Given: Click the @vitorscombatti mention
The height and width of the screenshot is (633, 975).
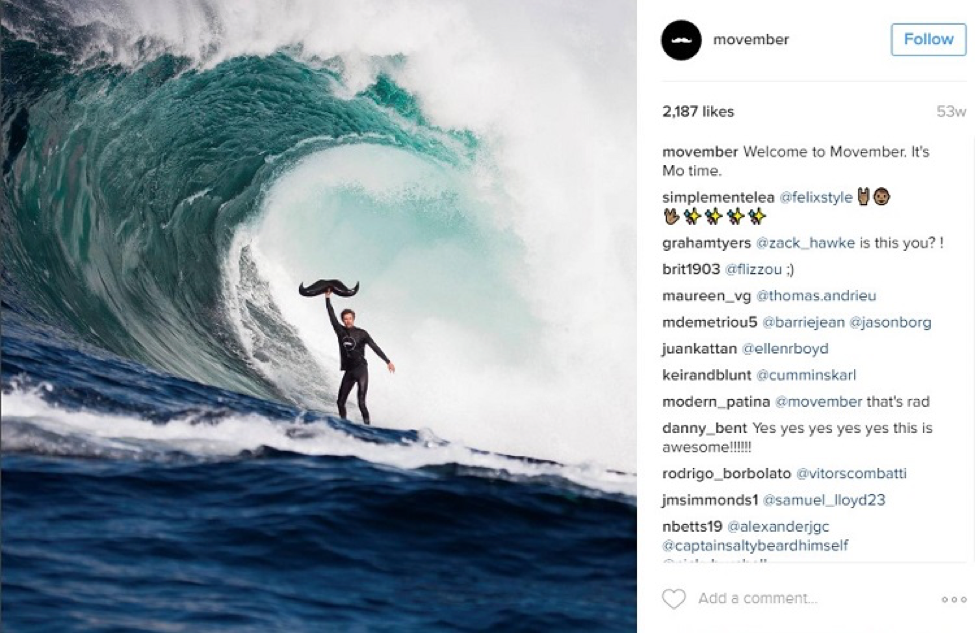Looking at the screenshot, I should pyautogui.click(x=851, y=473).
